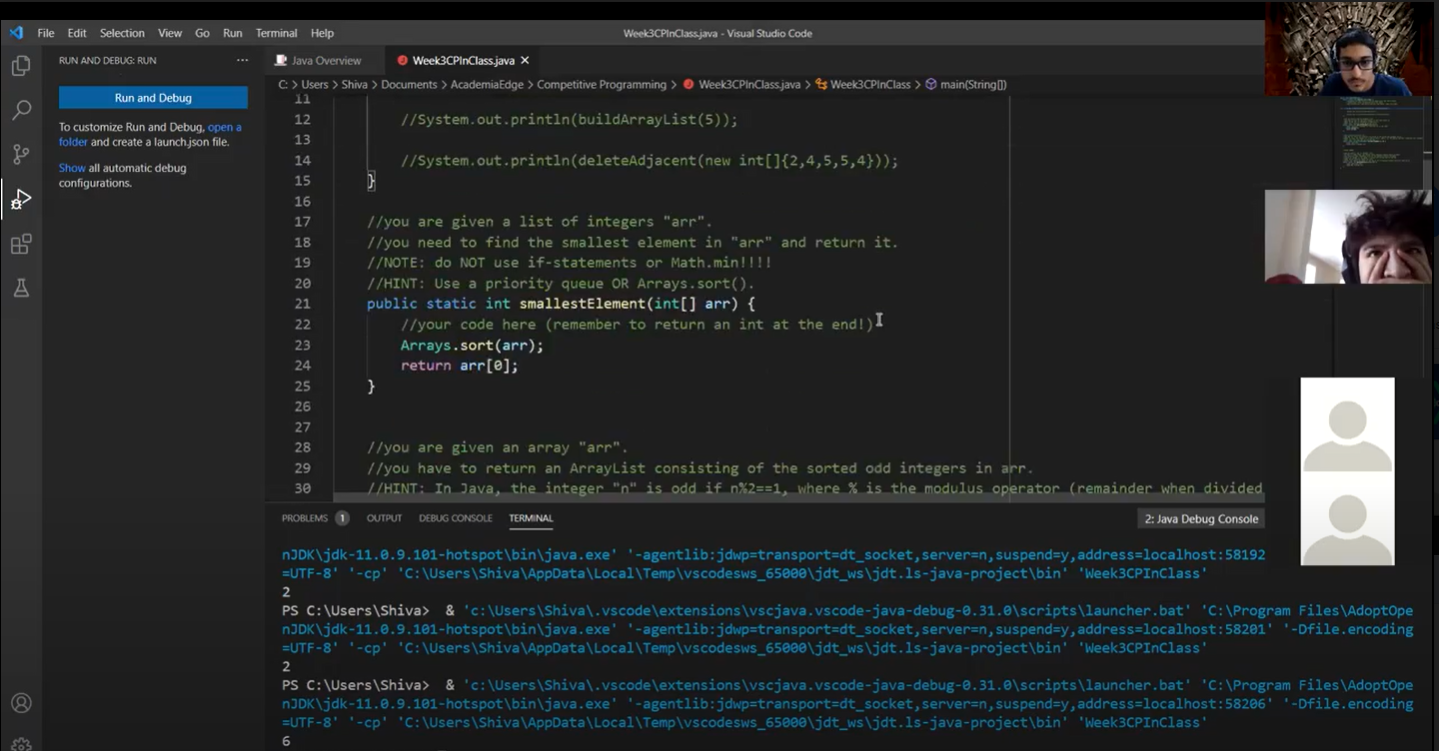Switch to the Problems panel tab
The height and width of the screenshot is (751, 1439).
click(305, 518)
